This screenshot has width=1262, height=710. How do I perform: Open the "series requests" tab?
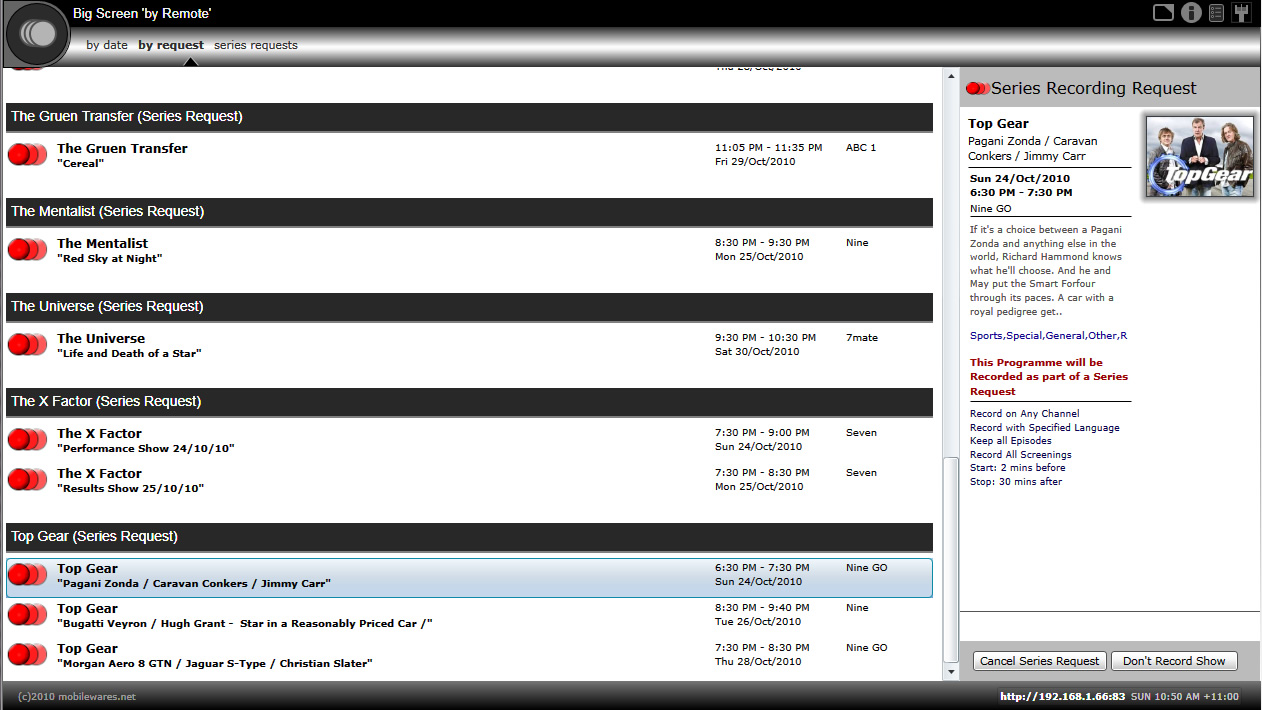point(256,45)
